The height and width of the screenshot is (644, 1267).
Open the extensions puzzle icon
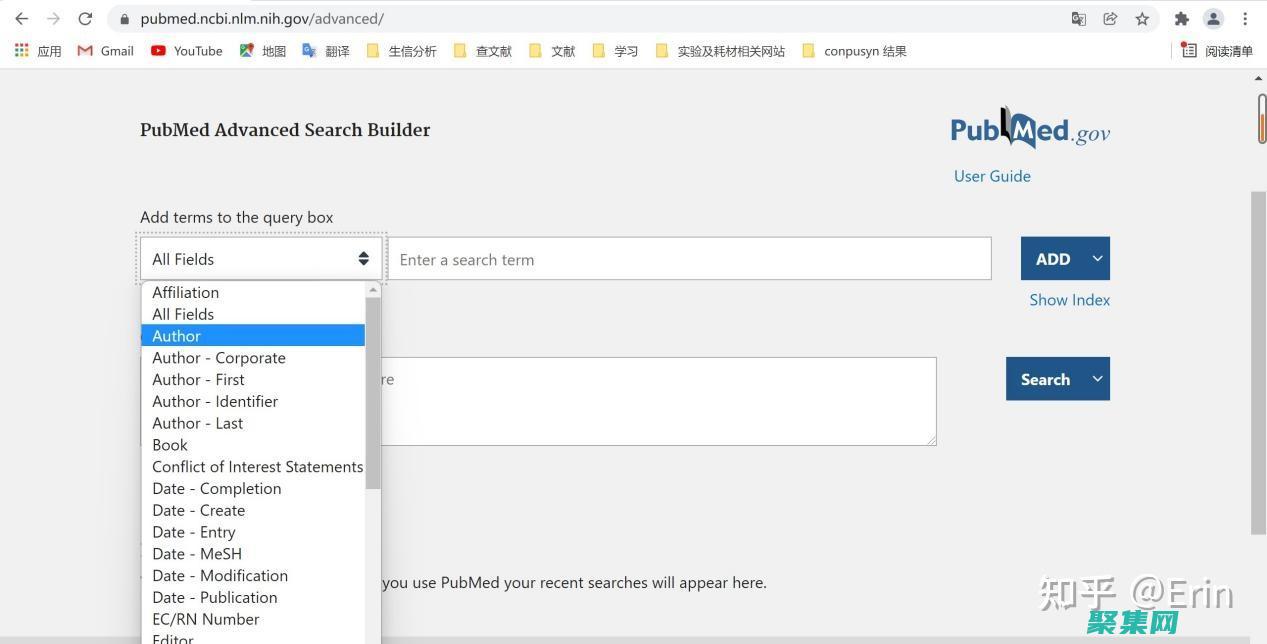pos(1181,19)
